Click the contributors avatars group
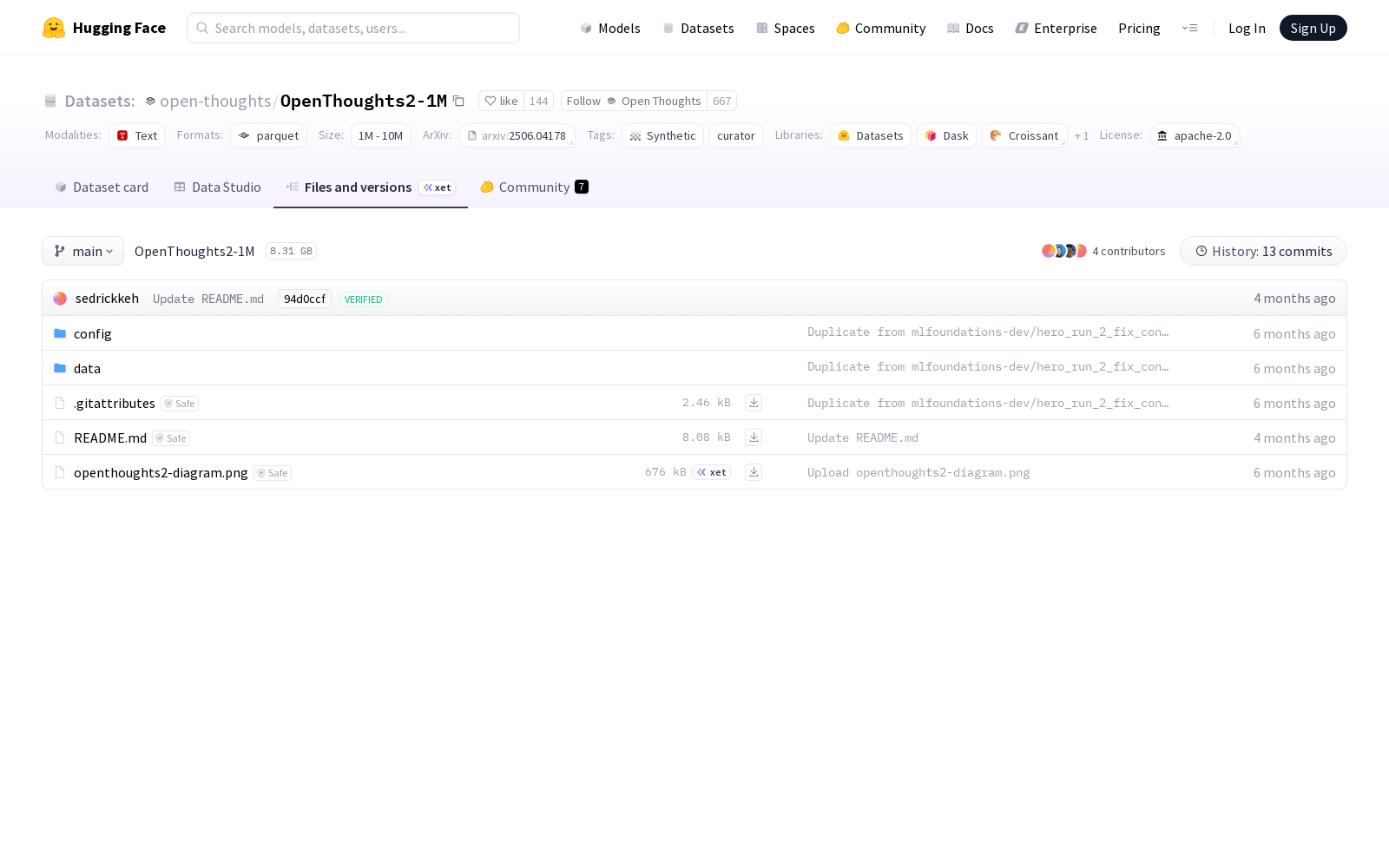The image size is (1389, 868). [x=1064, y=251]
